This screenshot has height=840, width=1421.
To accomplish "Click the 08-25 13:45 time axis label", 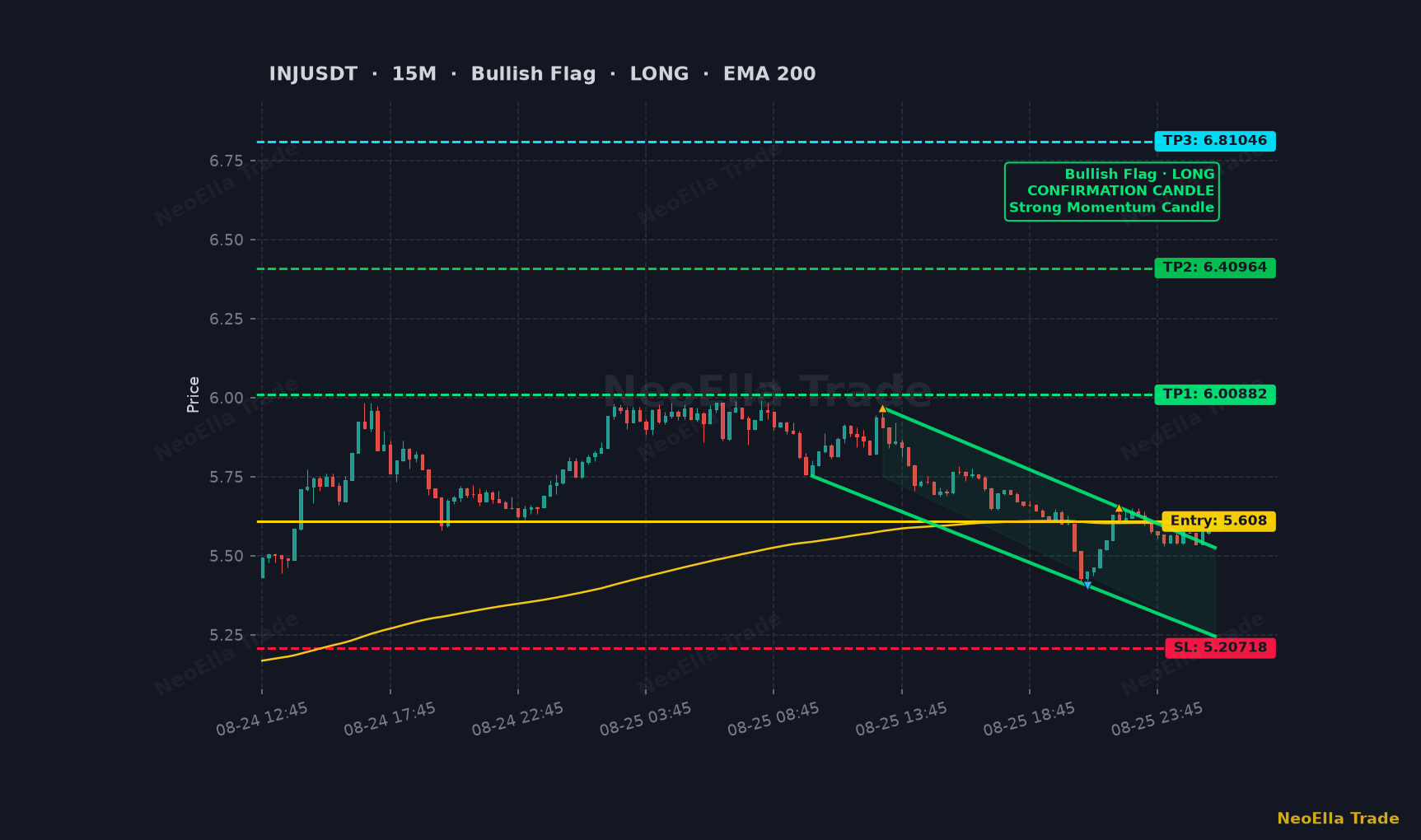I will (901, 719).
